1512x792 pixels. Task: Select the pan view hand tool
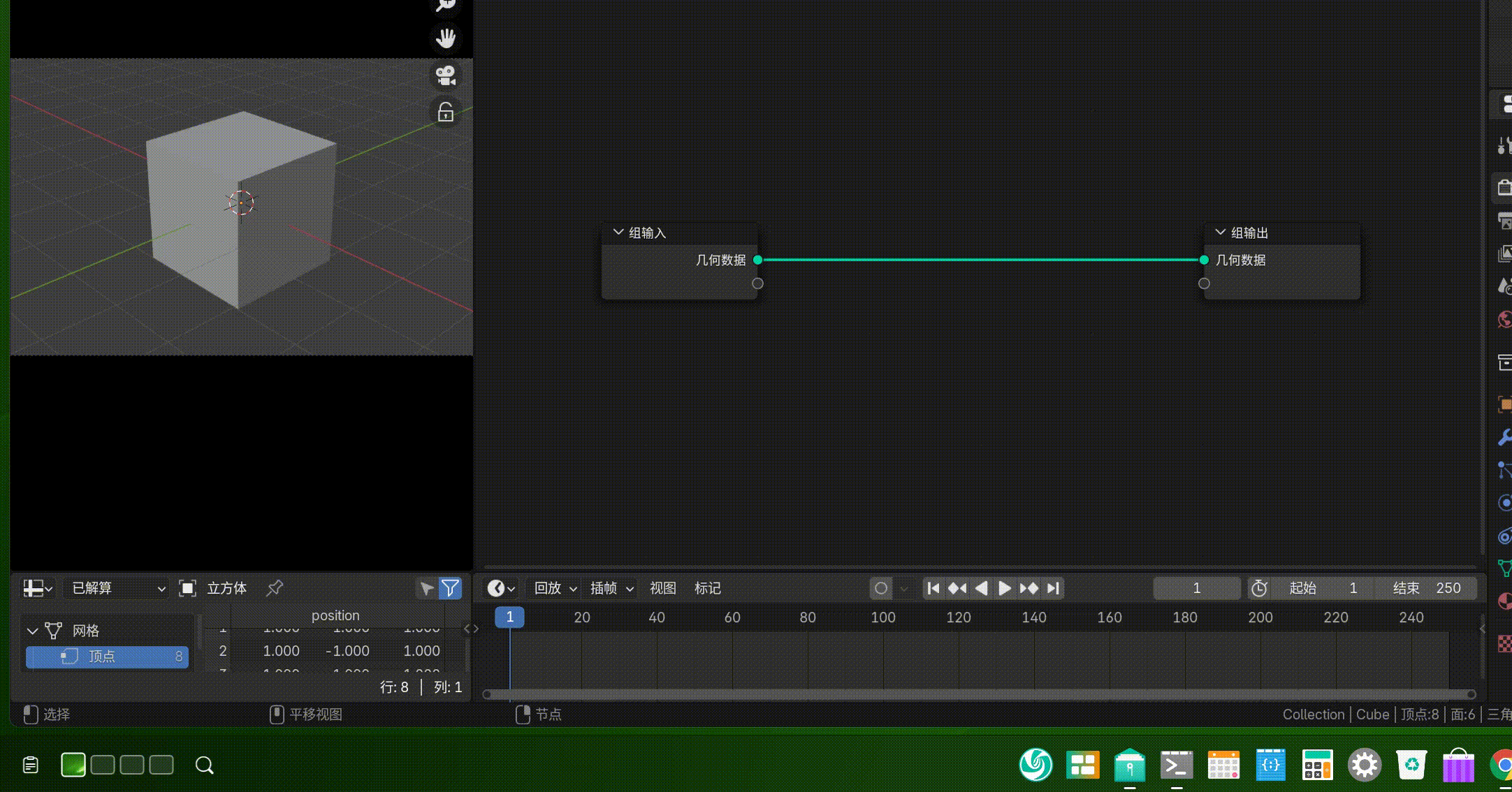(x=446, y=38)
